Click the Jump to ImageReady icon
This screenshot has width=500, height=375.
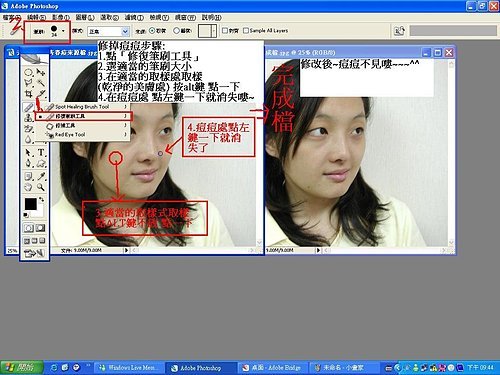(x=34, y=254)
